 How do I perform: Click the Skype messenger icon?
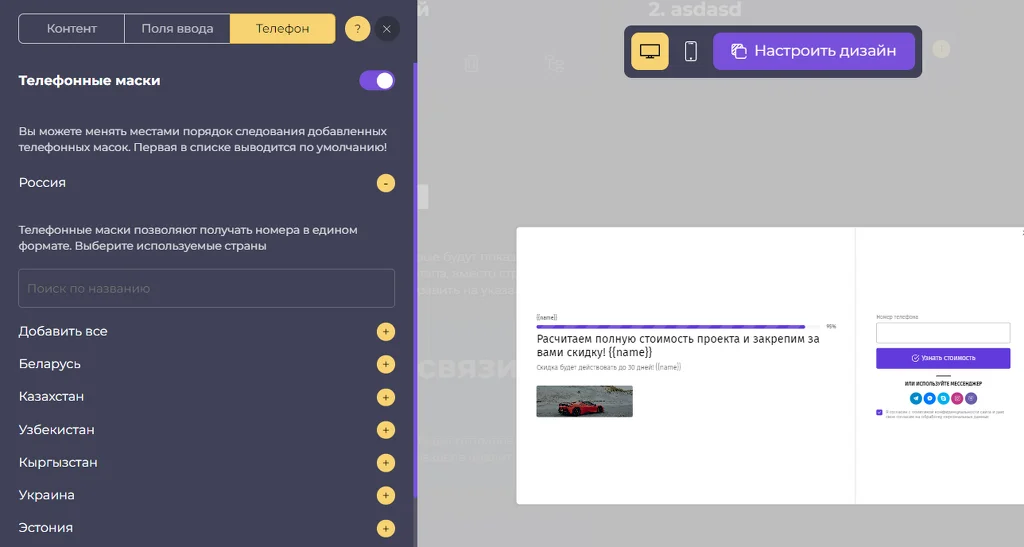point(943,398)
